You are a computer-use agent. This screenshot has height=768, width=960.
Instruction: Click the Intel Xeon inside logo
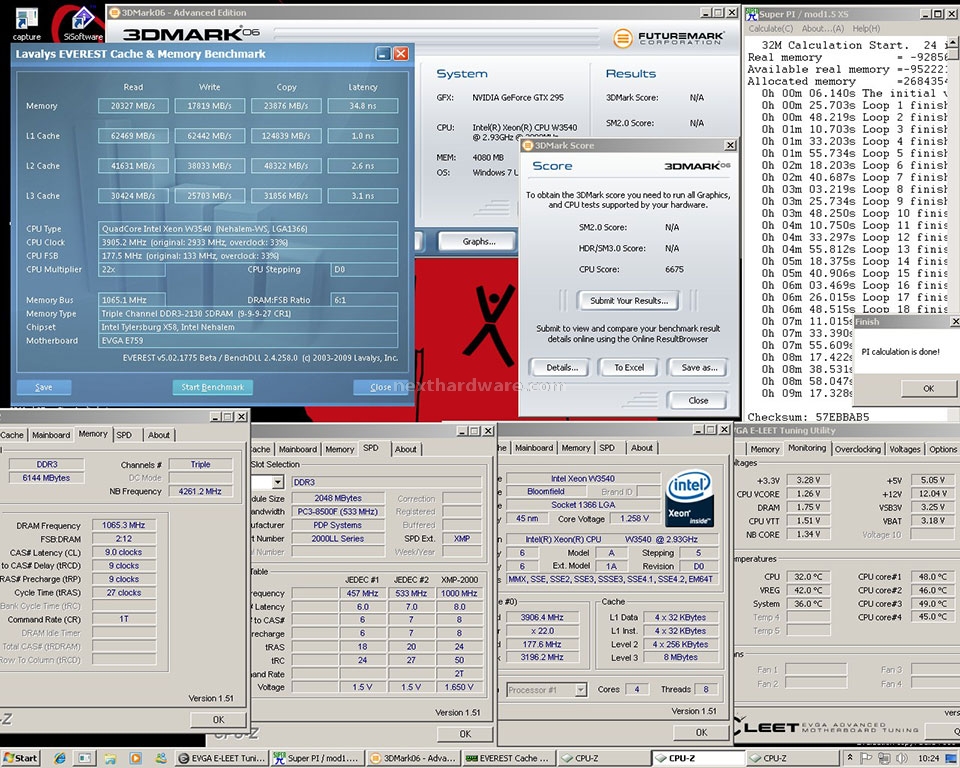coord(689,499)
